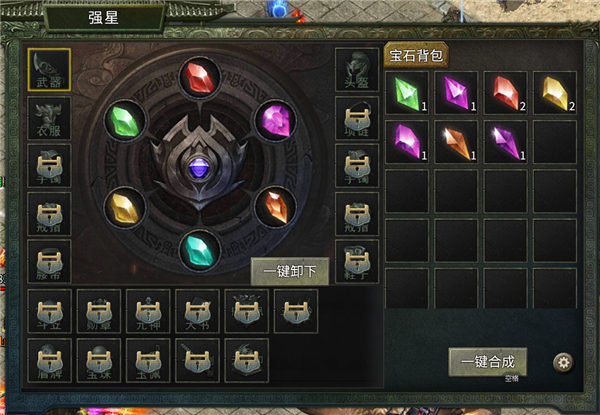
Task: Select the yellow gem with quantity 2
Action: pos(554,93)
